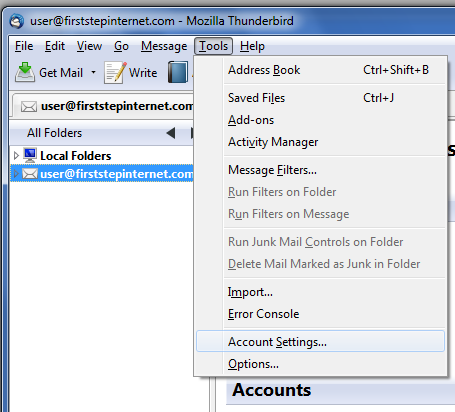Click the Thunderbird logo in title bar
Image resolution: width=455 pixels, height=412 pixels.
point(17,21)
